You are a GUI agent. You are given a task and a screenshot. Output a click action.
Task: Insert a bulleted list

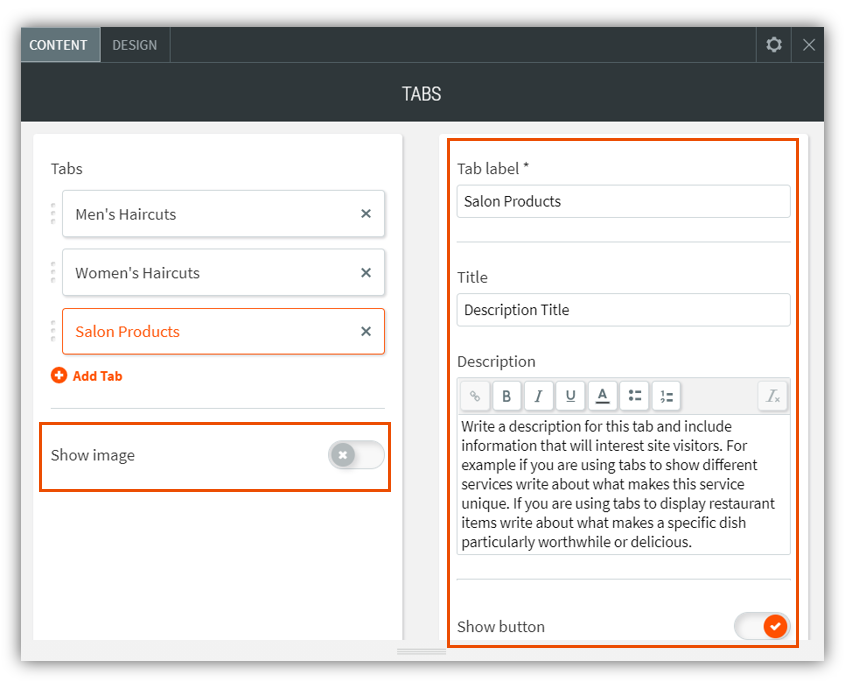coord(634,396)
